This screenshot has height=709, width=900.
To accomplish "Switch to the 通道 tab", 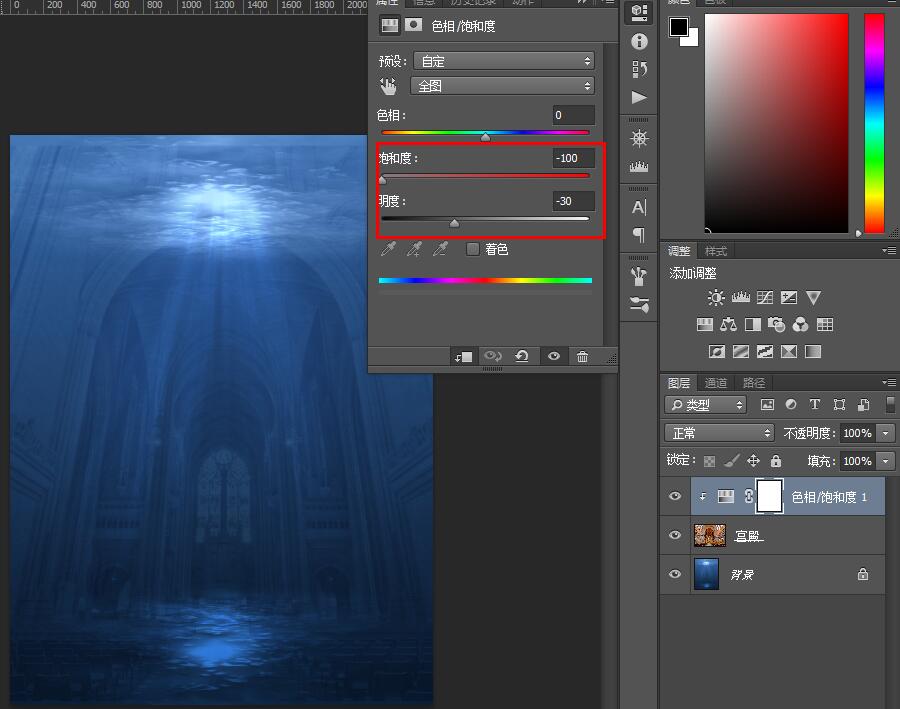I will pyautogui.click(x=715, y=383).
